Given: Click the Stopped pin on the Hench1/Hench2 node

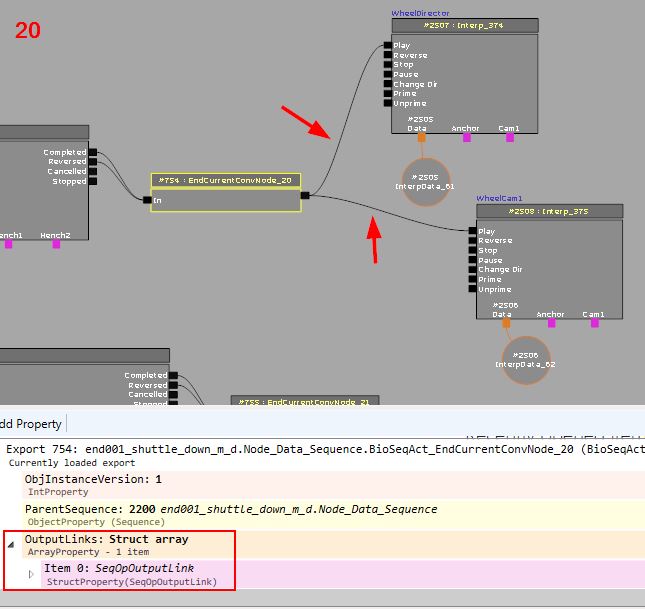Looking at the screenshot, I should pos(93,181).
